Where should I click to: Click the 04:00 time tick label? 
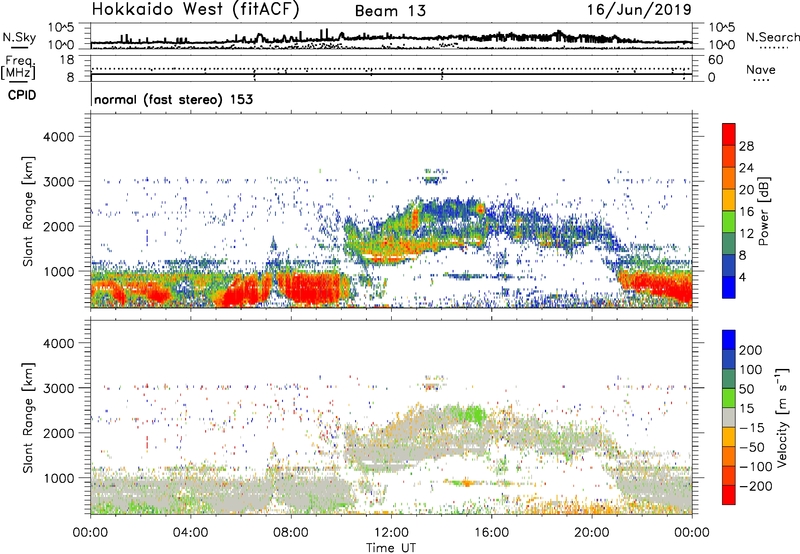pos(191,533)
